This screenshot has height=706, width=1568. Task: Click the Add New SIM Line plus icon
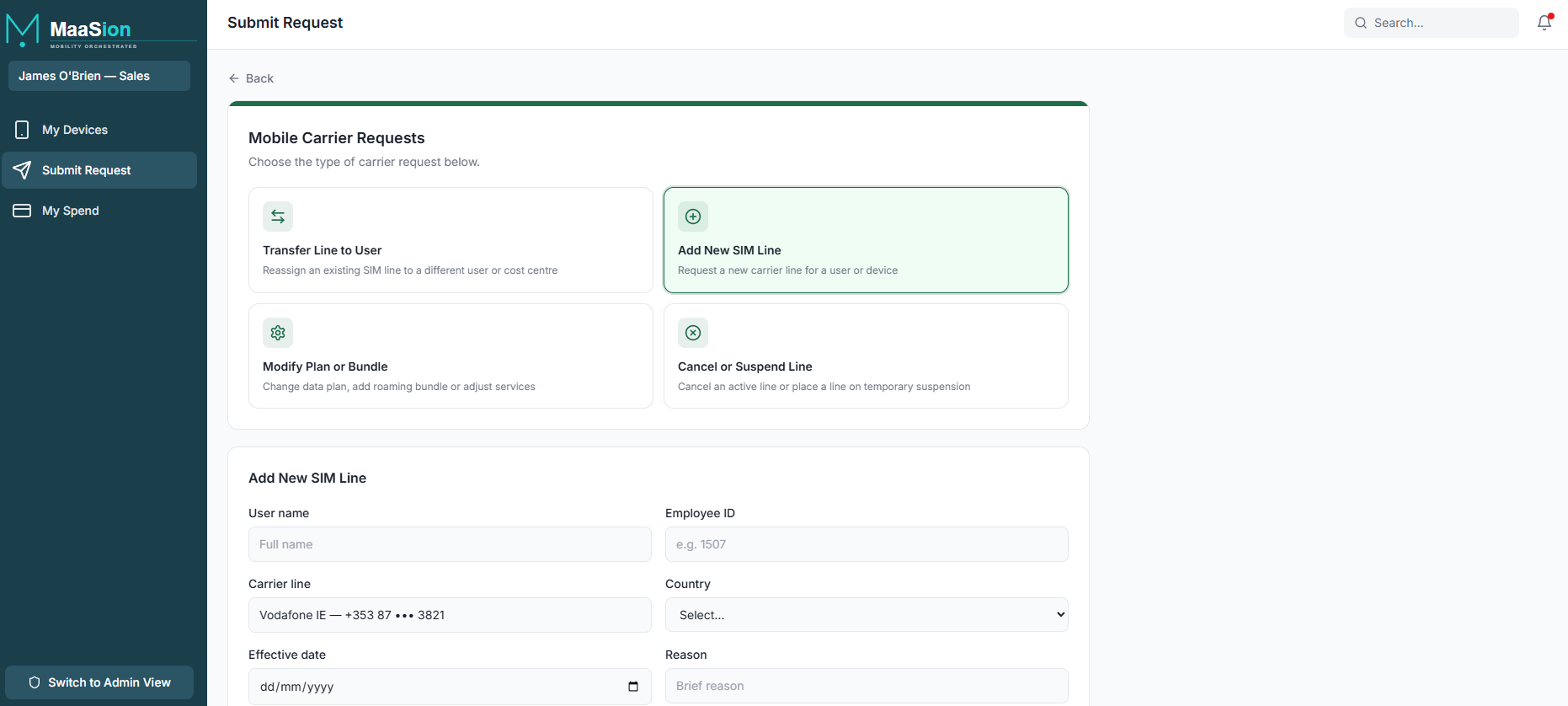point(693,217)
